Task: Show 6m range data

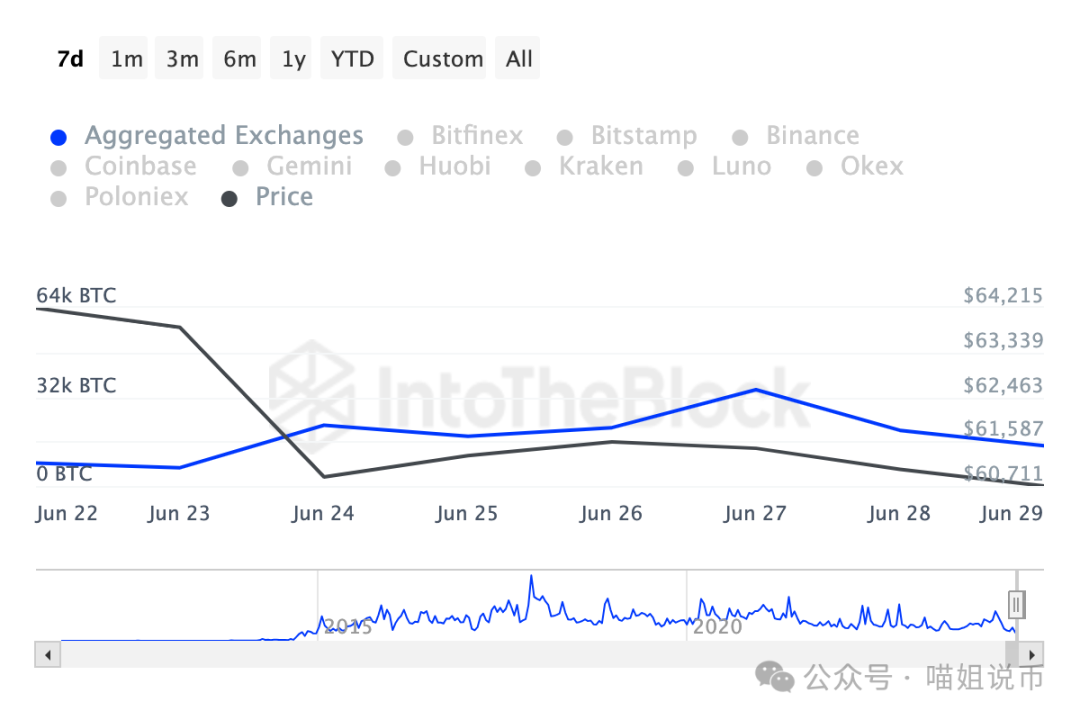Action: click(x=239, y=59)
